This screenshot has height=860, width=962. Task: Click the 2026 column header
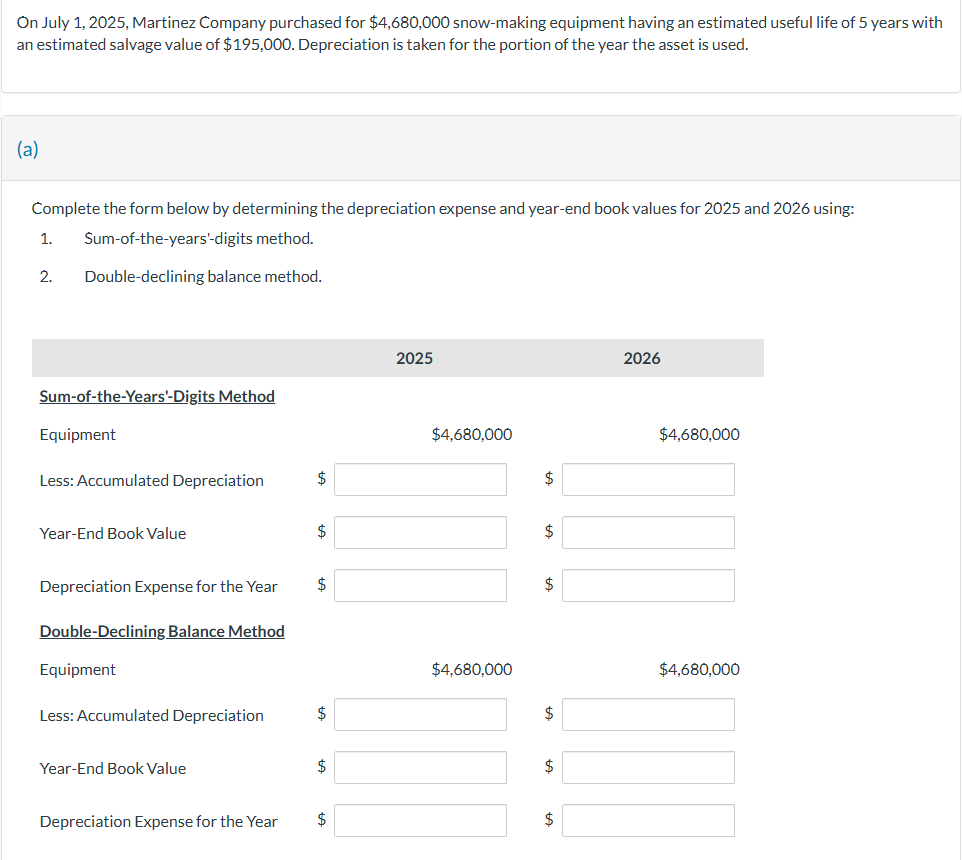click(641, 357)
